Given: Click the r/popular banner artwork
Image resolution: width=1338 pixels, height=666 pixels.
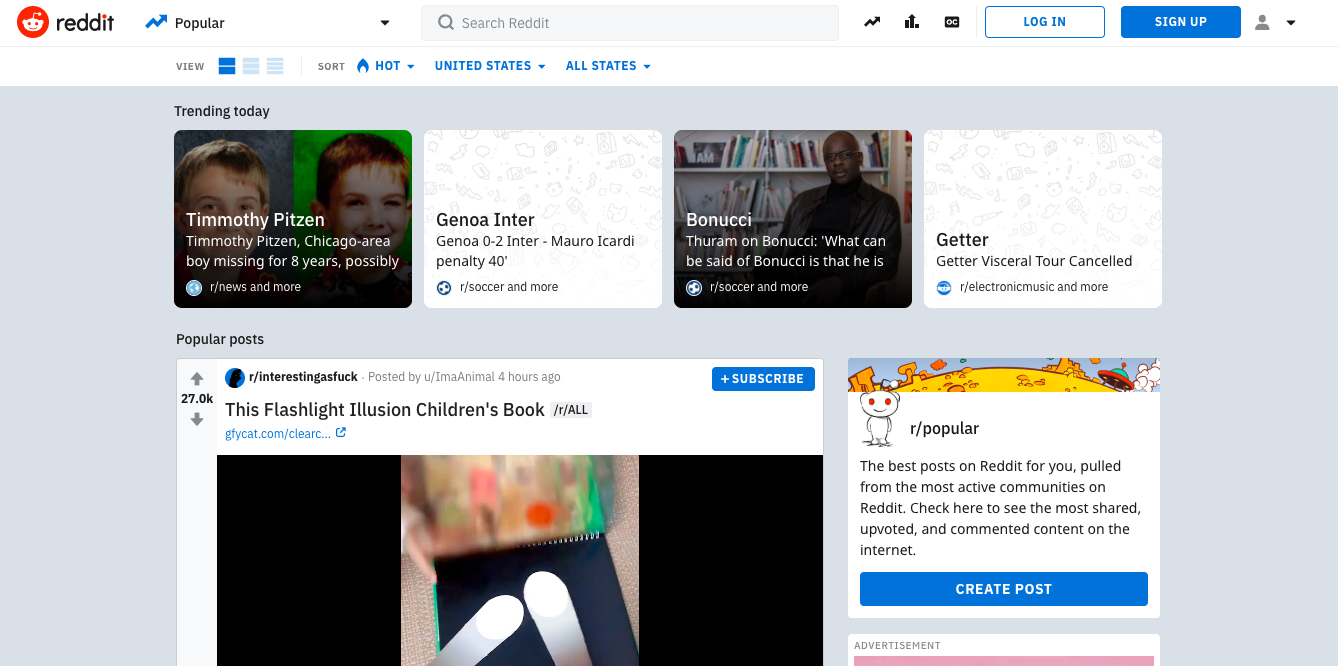Looking at the screenshot, I should 1004,375.
